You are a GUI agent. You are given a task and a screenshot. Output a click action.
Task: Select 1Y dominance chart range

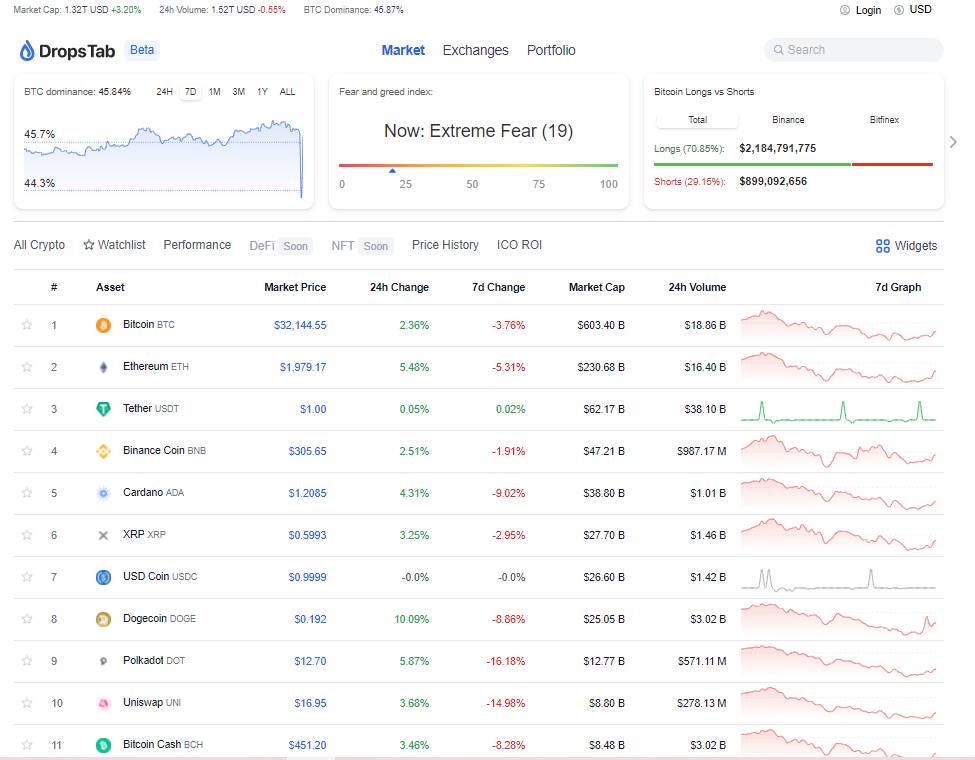[x=262, y=92]
